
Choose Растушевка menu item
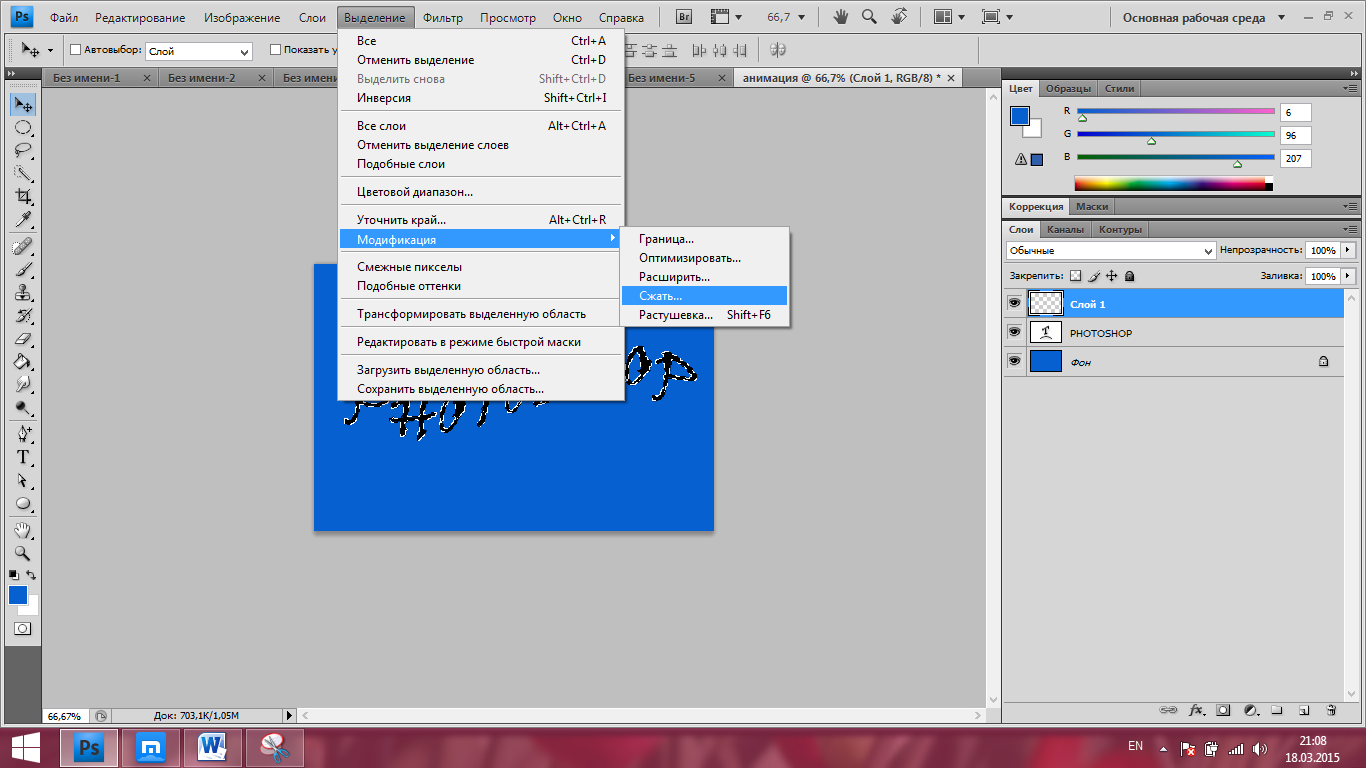pos(704,315)
